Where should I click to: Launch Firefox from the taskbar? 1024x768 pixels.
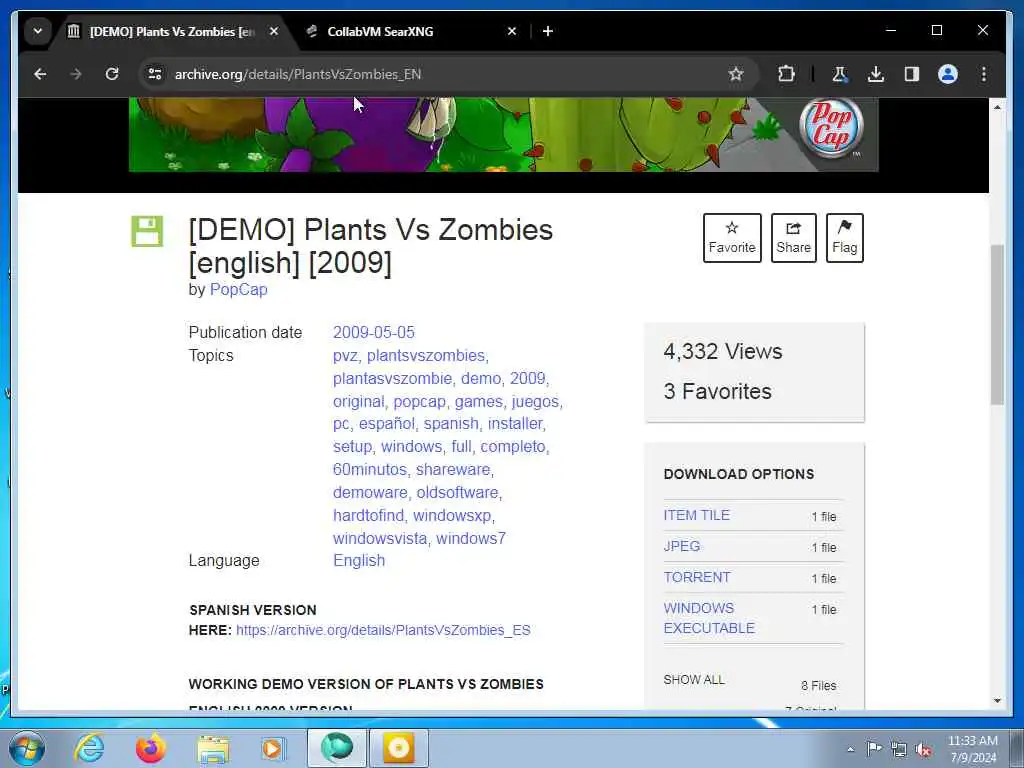pos(150,748)
